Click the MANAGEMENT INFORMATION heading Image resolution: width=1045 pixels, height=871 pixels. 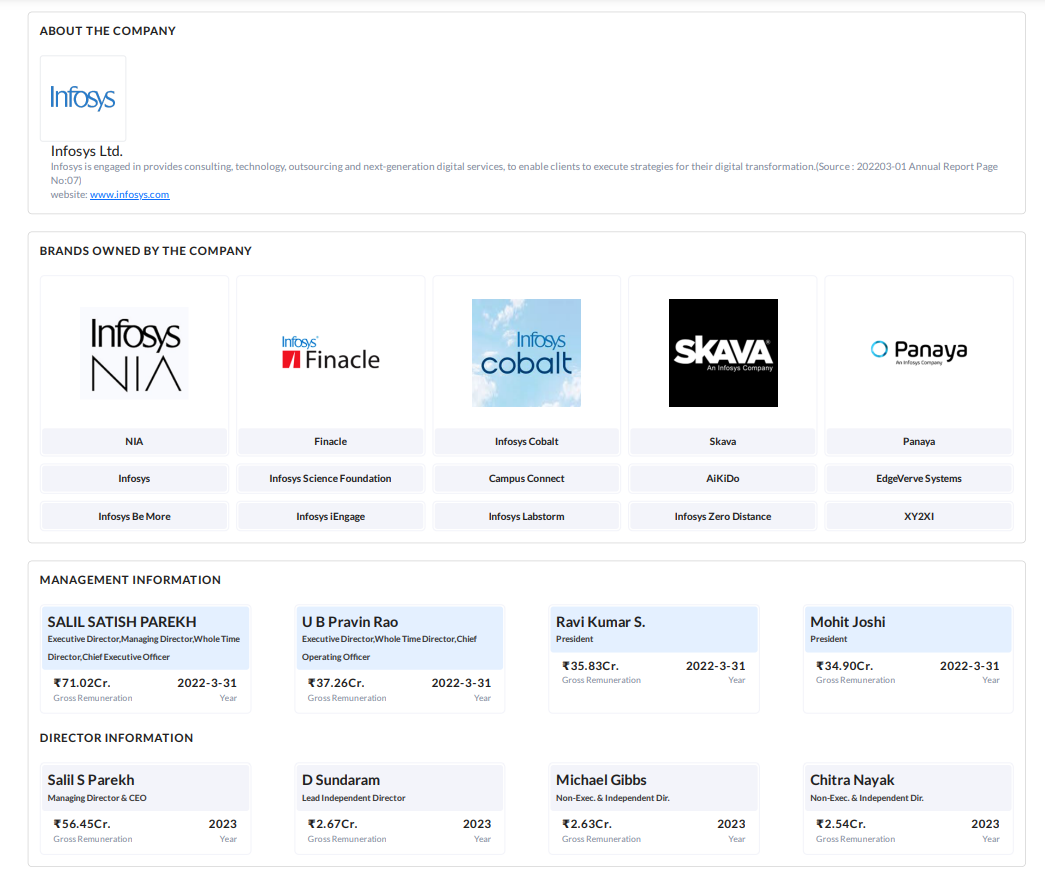point(130,580)
